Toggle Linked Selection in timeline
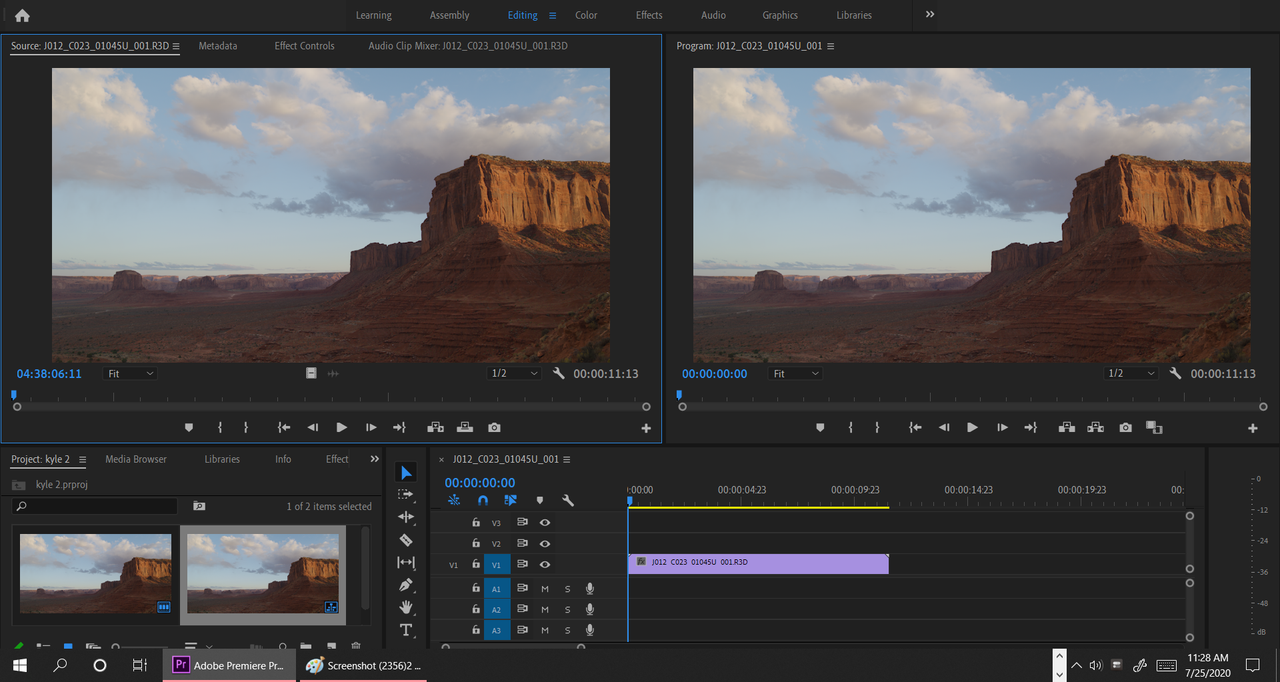This screenshot has width=1280, height=682. pos(511,500)
